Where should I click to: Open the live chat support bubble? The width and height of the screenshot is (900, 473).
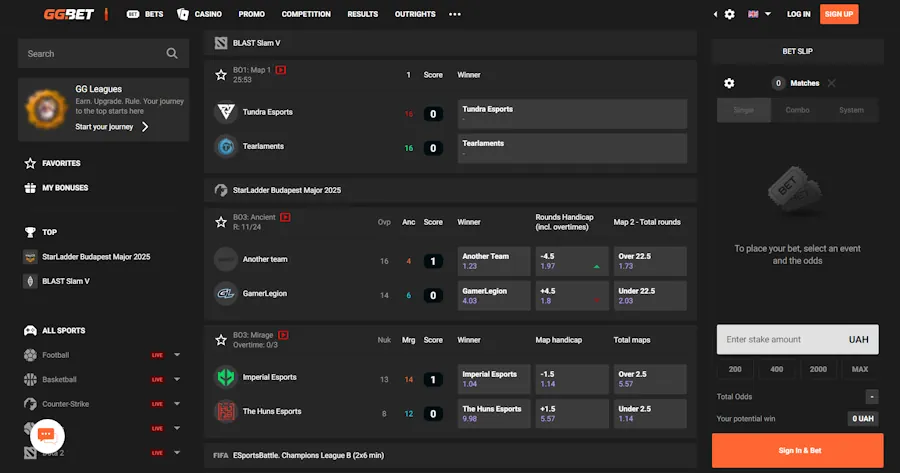[x=47, y=436]
